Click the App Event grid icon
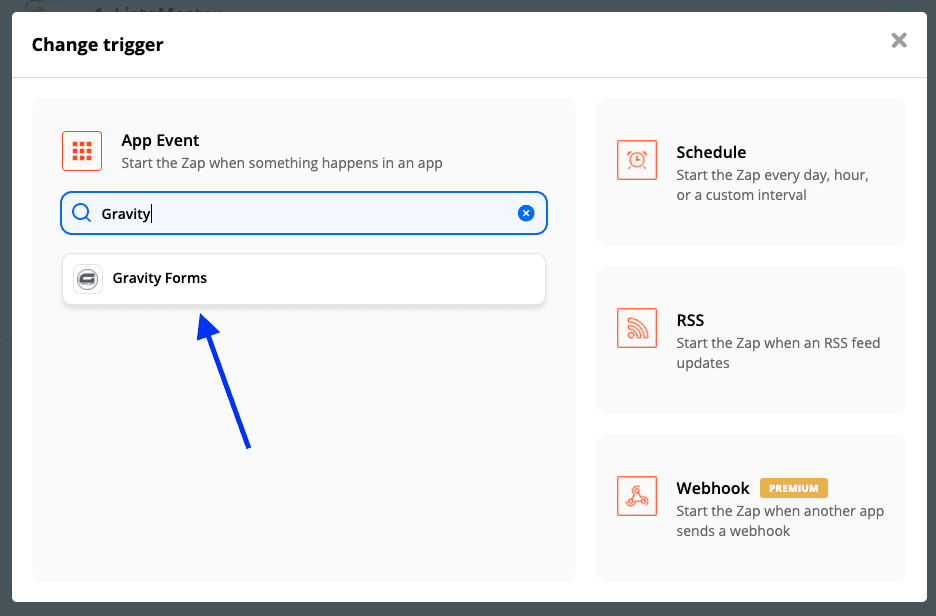The image size is (936, 616). coord(82,151)
